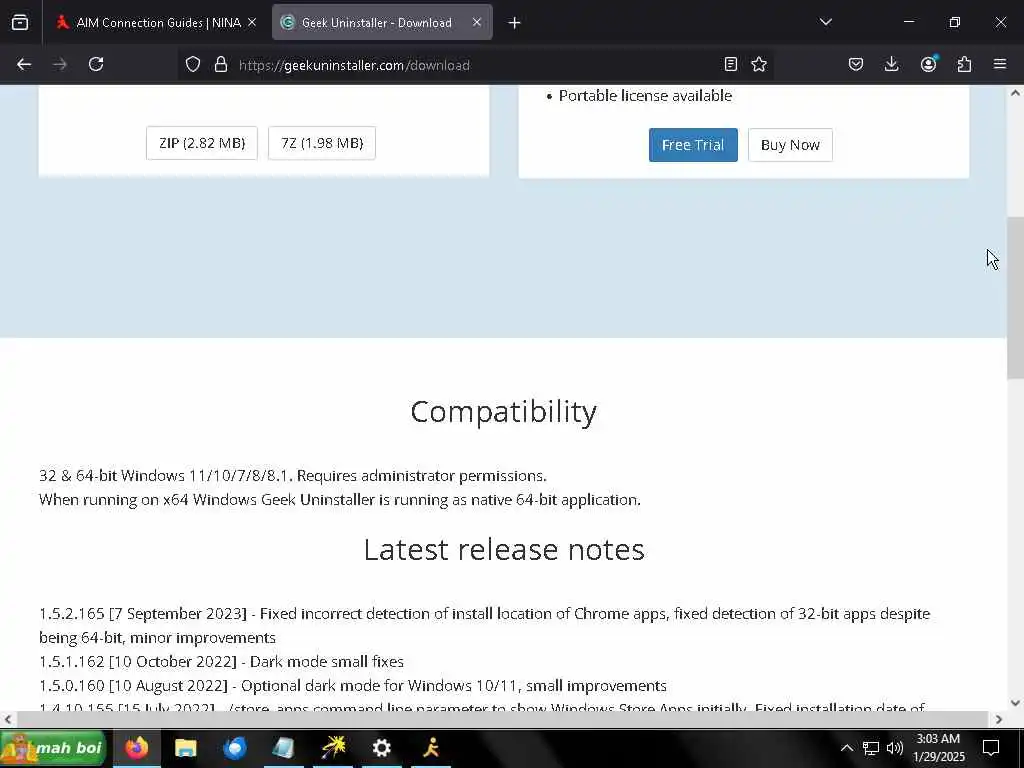Open the clock showing 3:03 AM
Image resolution: width=1024 pixels, height=768 pixels.
tap(938, 748)
